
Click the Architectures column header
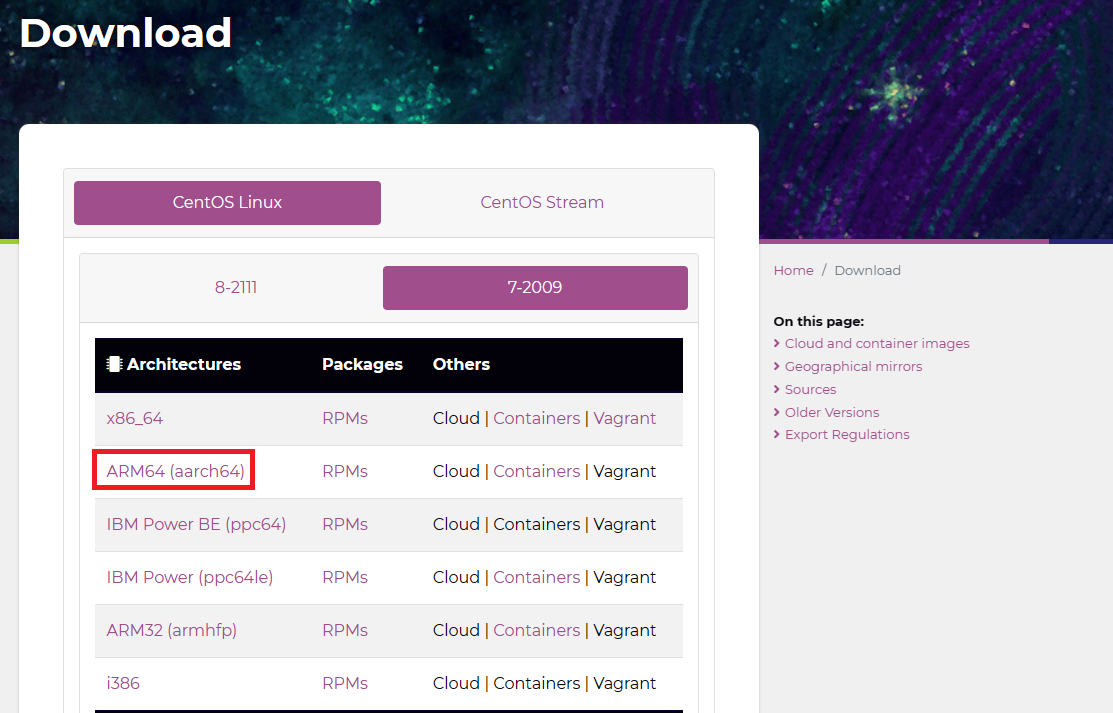point(184,364)
